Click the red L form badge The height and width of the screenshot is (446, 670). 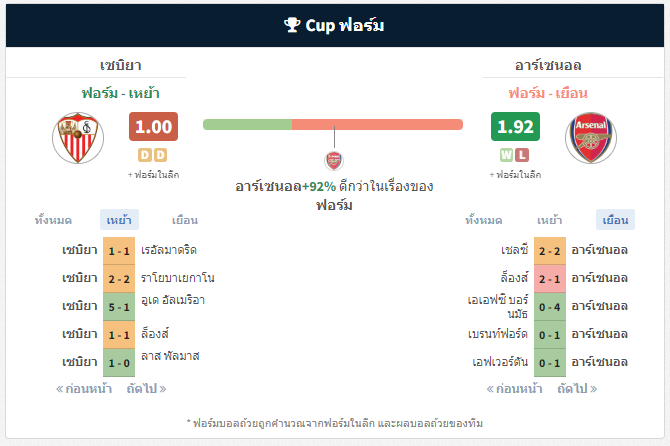pos(522,155)
